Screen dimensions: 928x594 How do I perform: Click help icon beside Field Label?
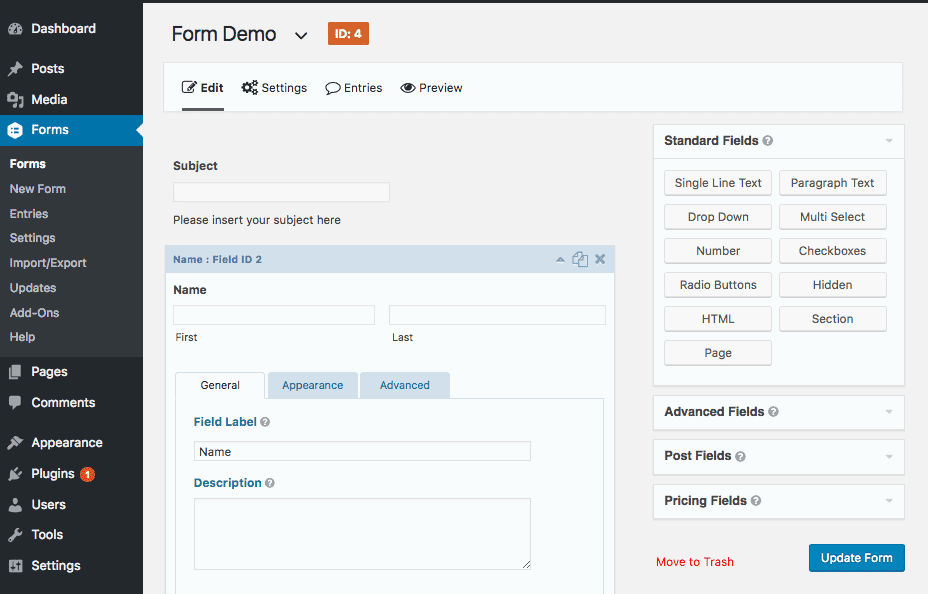265,422
